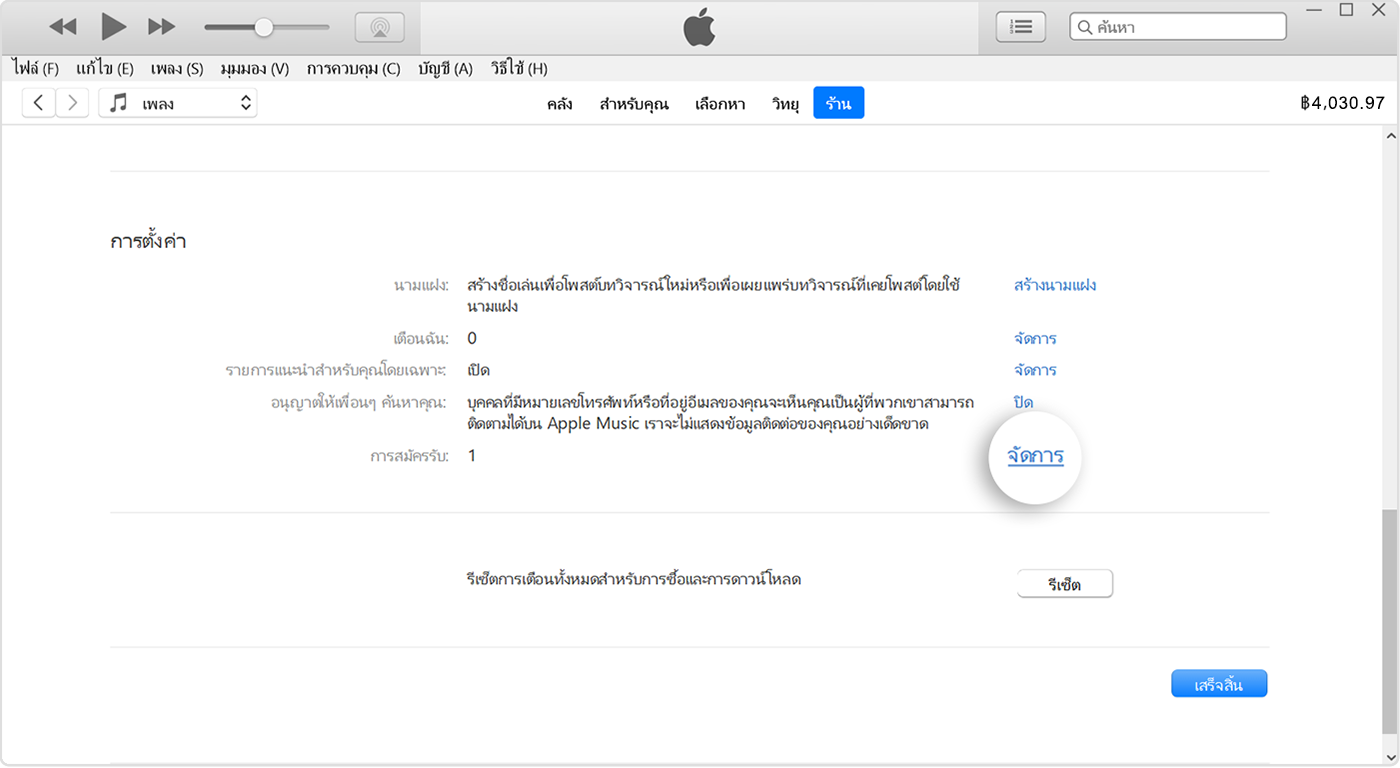
Task: Open the แก้ไข (E) menu
Action: click(x=105, y=69)
